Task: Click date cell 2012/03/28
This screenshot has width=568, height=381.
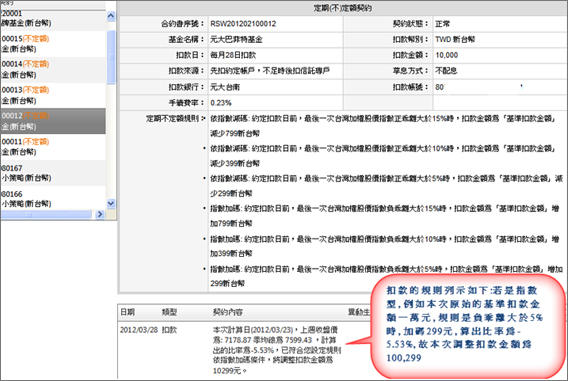Action: 139,330
